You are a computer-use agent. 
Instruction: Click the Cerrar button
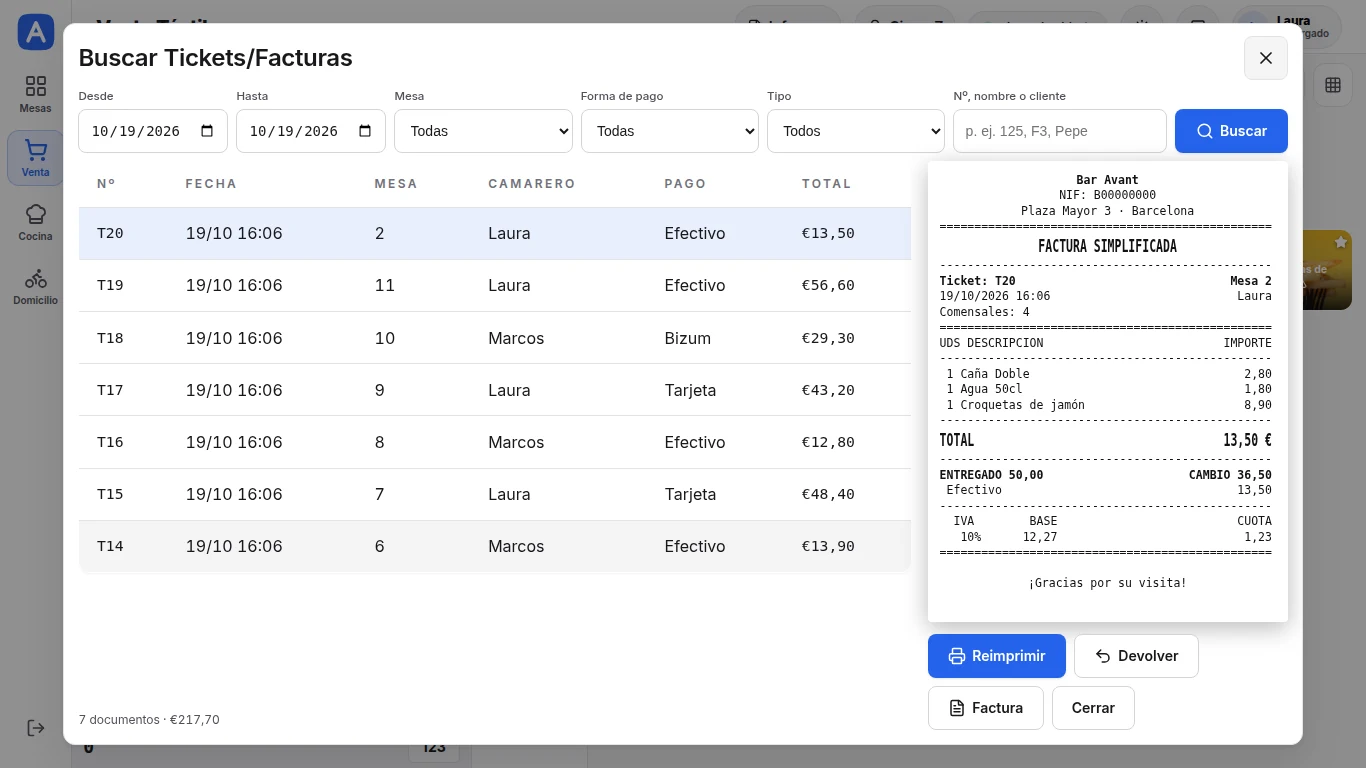tap(1093, 708)
